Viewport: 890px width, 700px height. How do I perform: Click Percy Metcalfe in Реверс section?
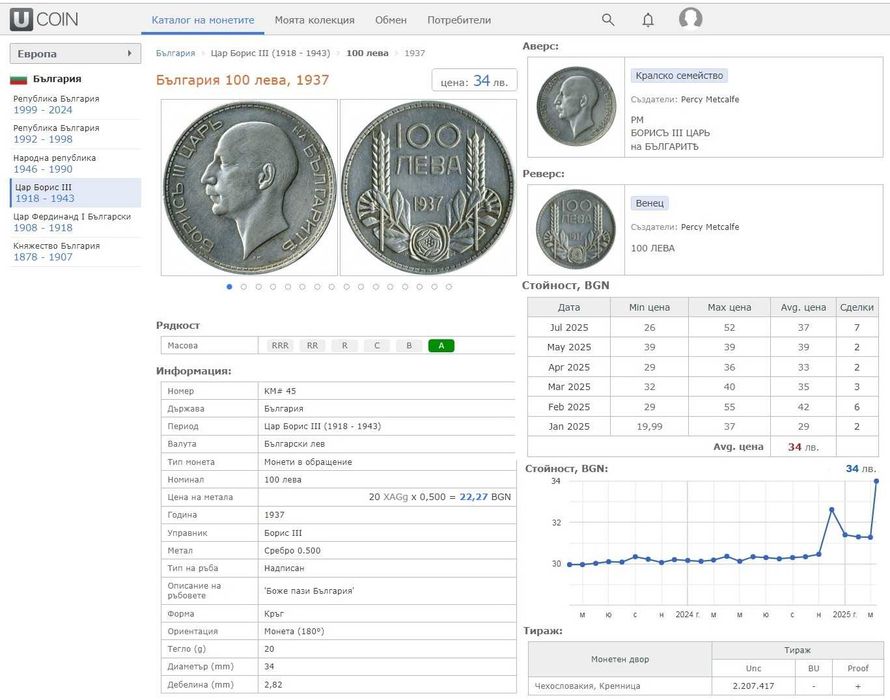pyautogui.click(x=710, y=227)
